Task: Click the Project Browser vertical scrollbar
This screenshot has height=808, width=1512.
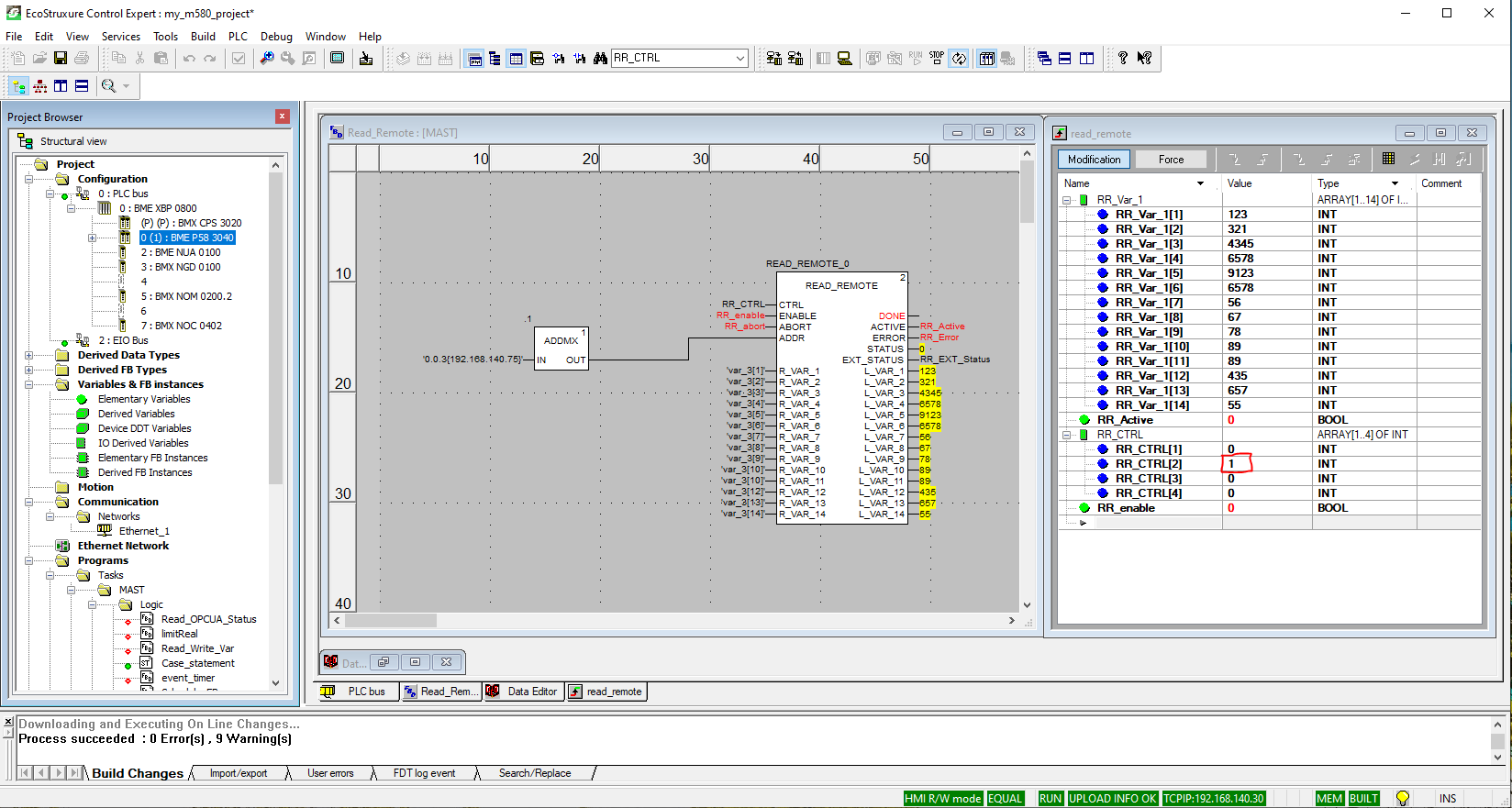Action: click(275, 422)
